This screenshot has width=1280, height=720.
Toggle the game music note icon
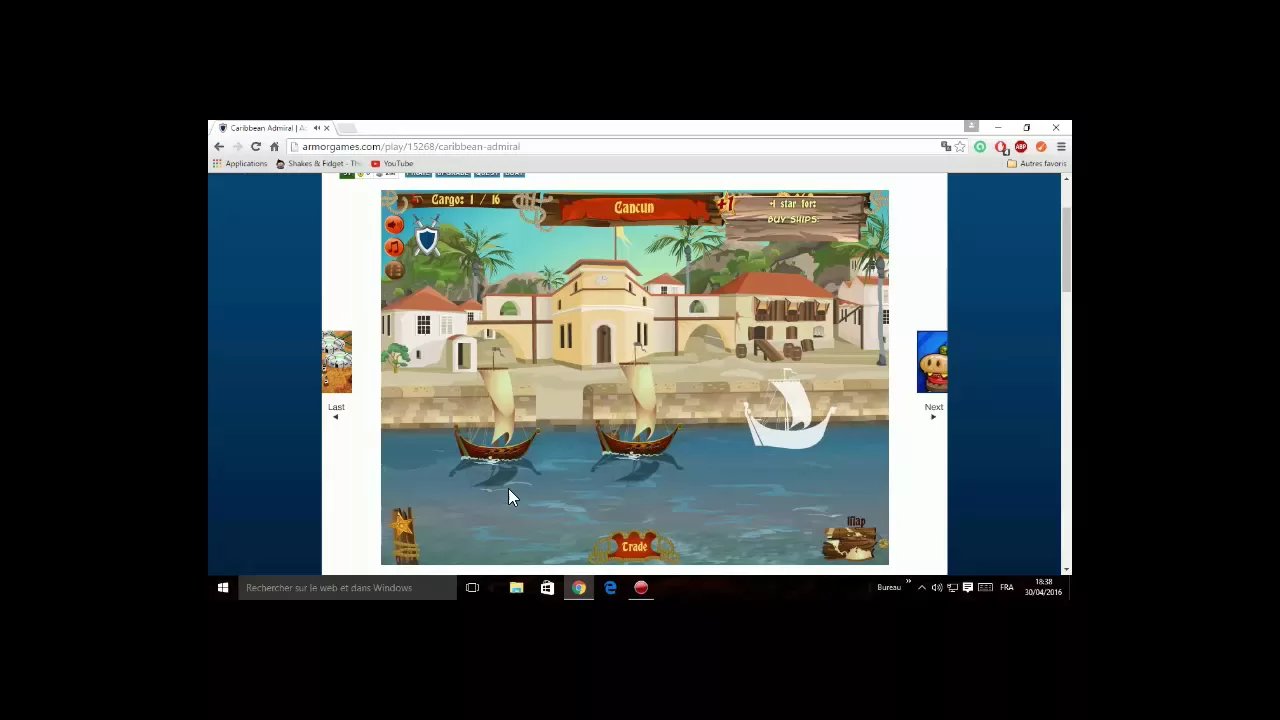395,247
